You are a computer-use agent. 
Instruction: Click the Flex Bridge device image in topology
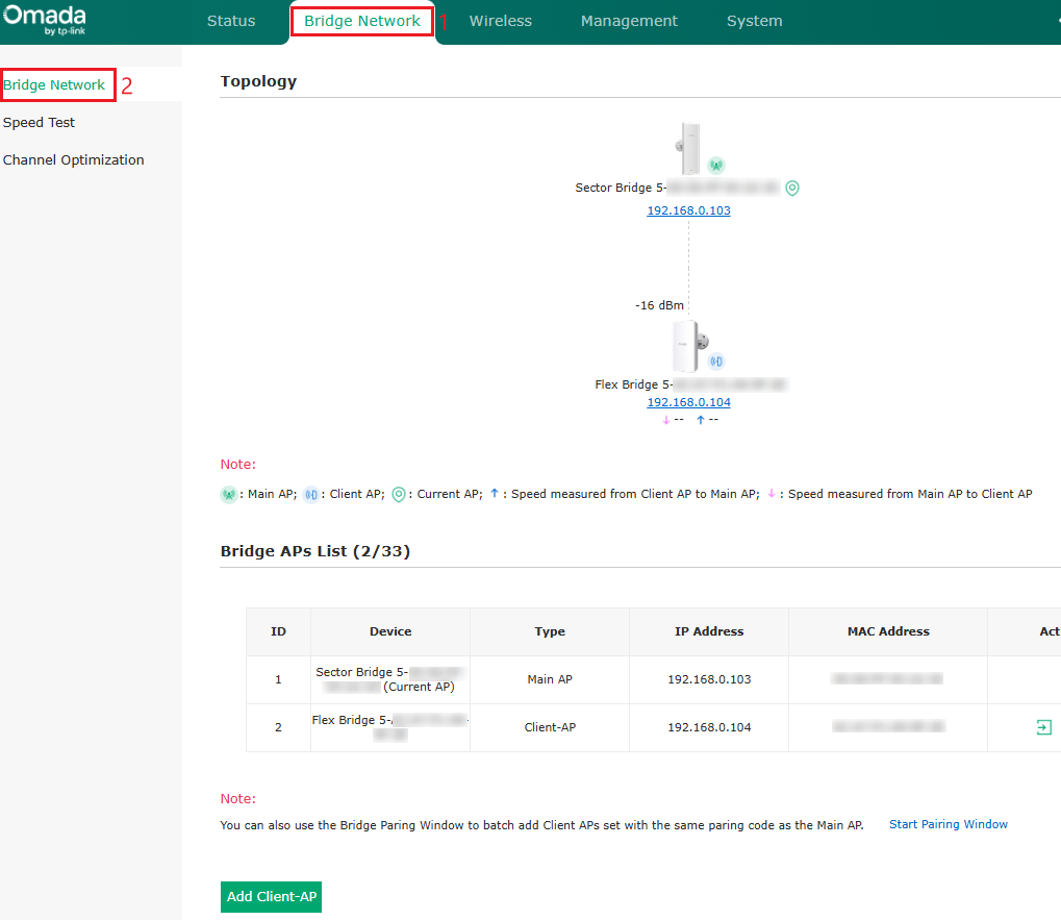690,346
